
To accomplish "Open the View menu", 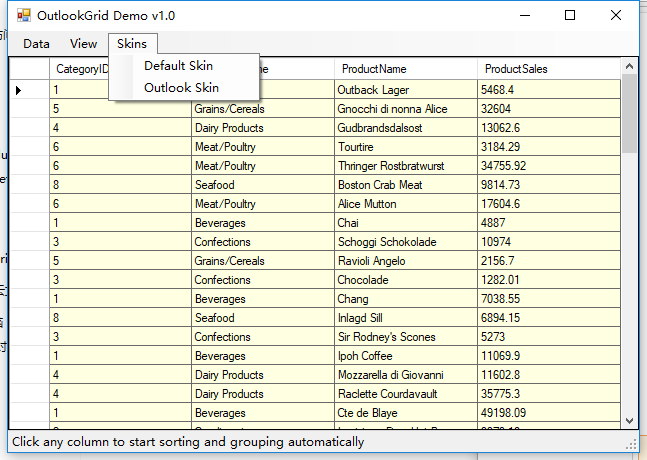I will click(83, 44).
